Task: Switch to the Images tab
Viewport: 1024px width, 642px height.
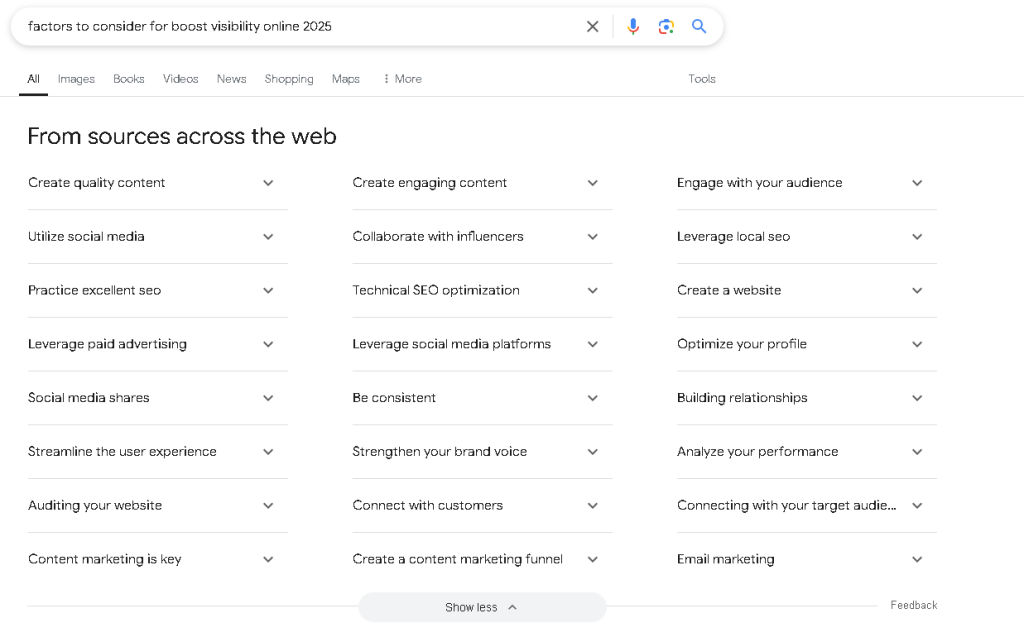Action: click(76, 79)
